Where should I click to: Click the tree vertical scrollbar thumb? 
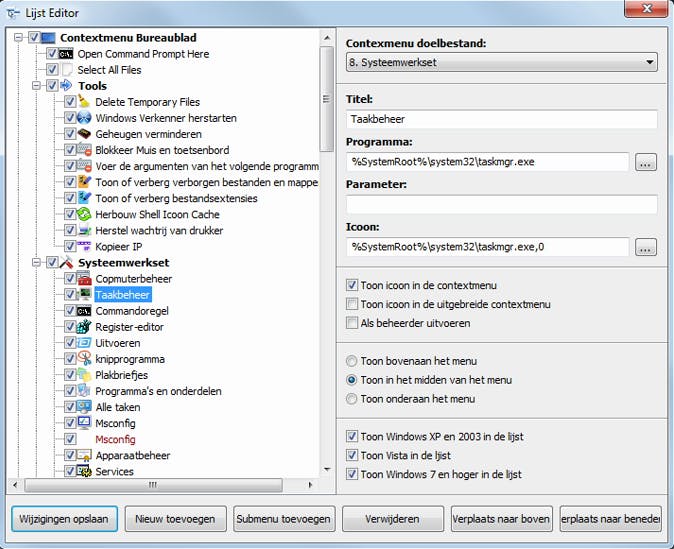[x=327, y=99]
